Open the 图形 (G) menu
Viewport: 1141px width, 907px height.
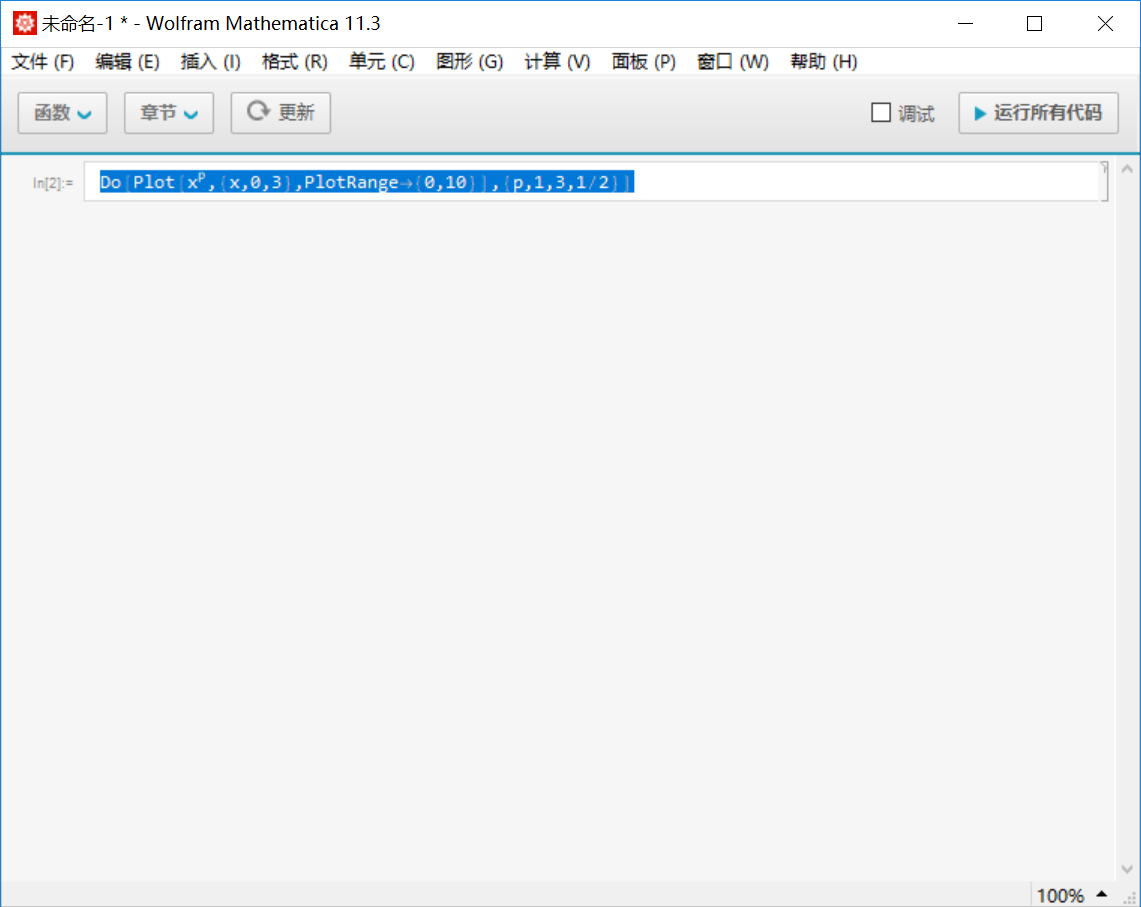(469, 62)
